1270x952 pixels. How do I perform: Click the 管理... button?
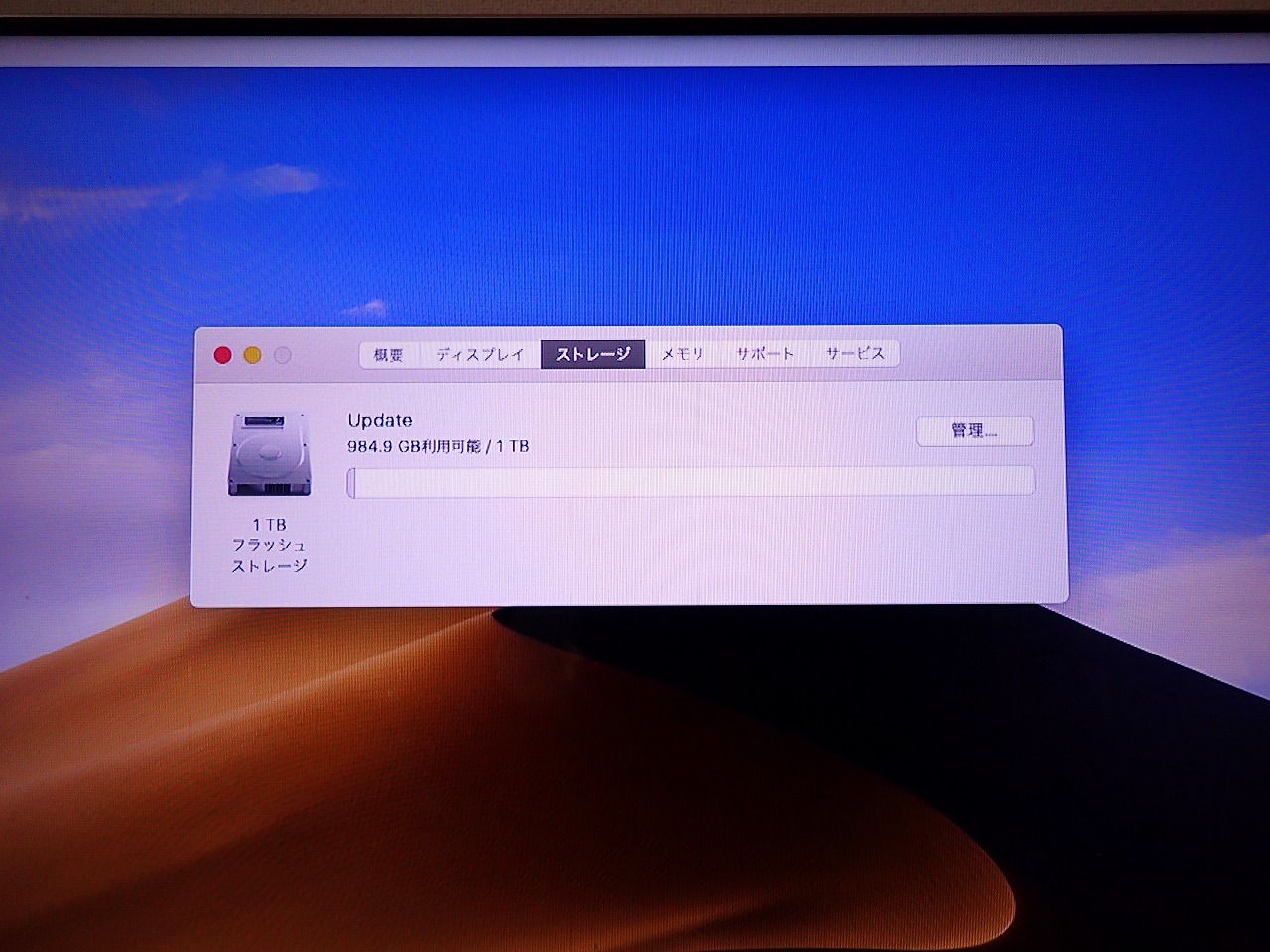tap(974, 431)
